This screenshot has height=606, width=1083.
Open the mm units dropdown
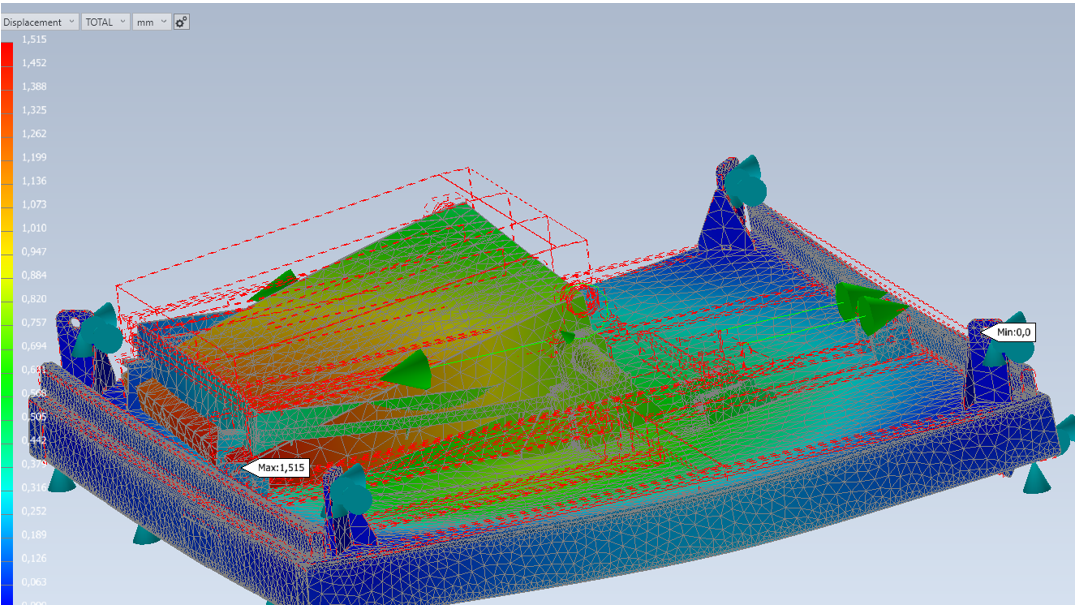(x=152, y=22)
